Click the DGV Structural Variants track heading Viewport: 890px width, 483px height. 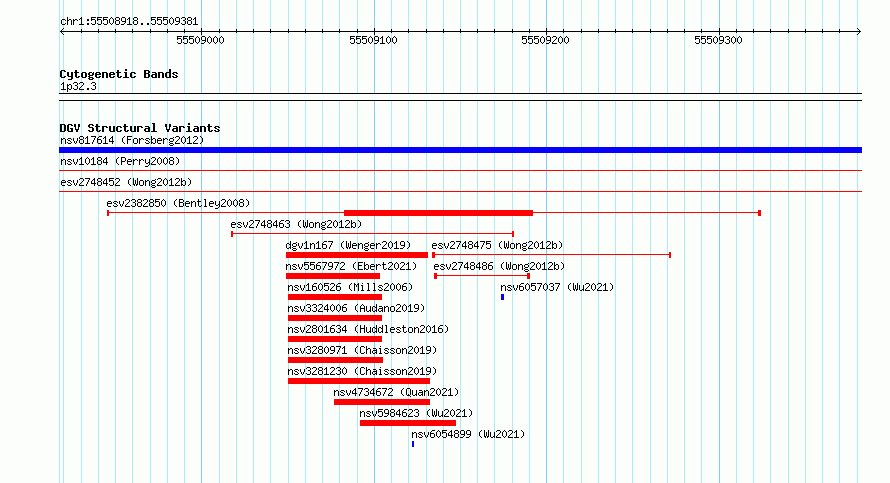(140, 128)
